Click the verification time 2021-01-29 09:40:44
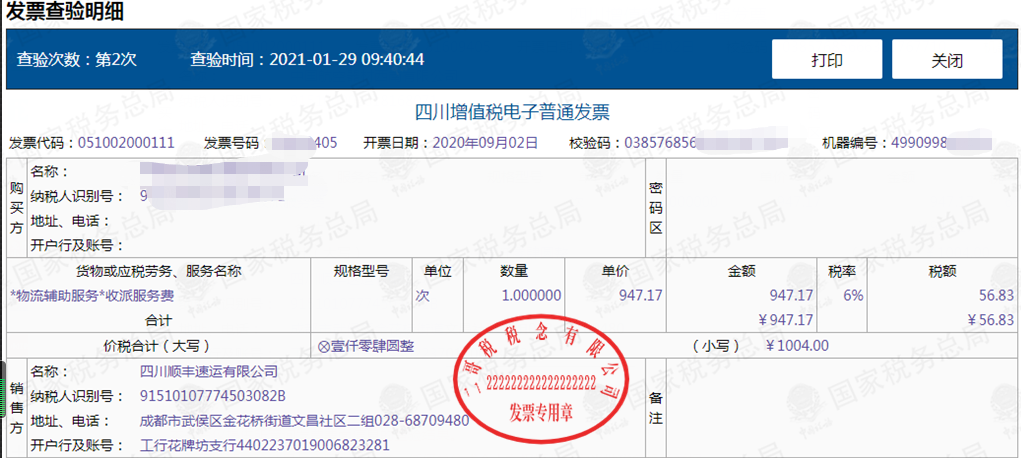 pyautogui.click(x=346, y=59)
